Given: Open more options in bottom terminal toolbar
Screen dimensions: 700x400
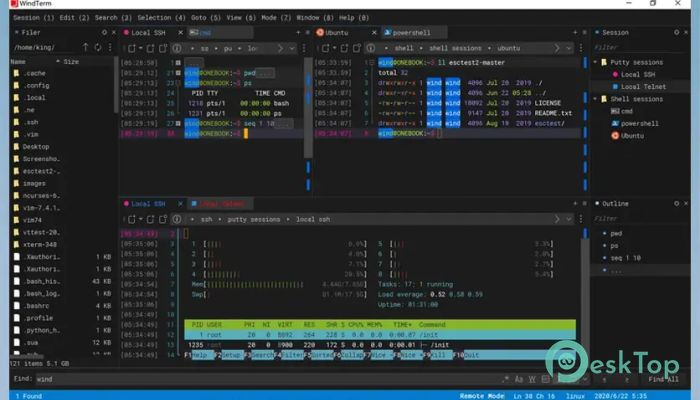Looking at the screenshot, I should click(581, 219).
